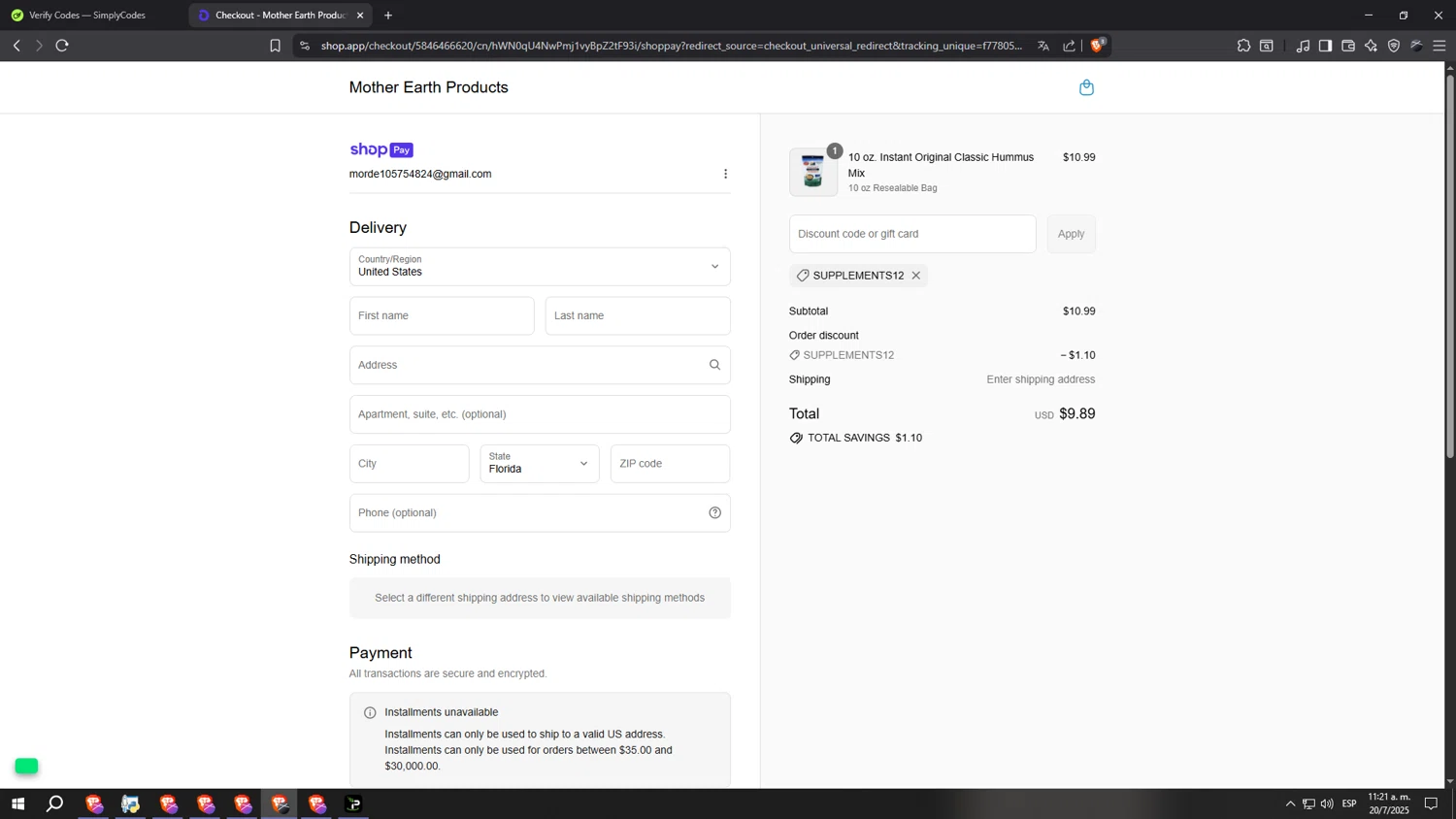Screen dimensions: 1456x819
Task: Open the Brave Wallet icon
Action: pos(1348,46)
